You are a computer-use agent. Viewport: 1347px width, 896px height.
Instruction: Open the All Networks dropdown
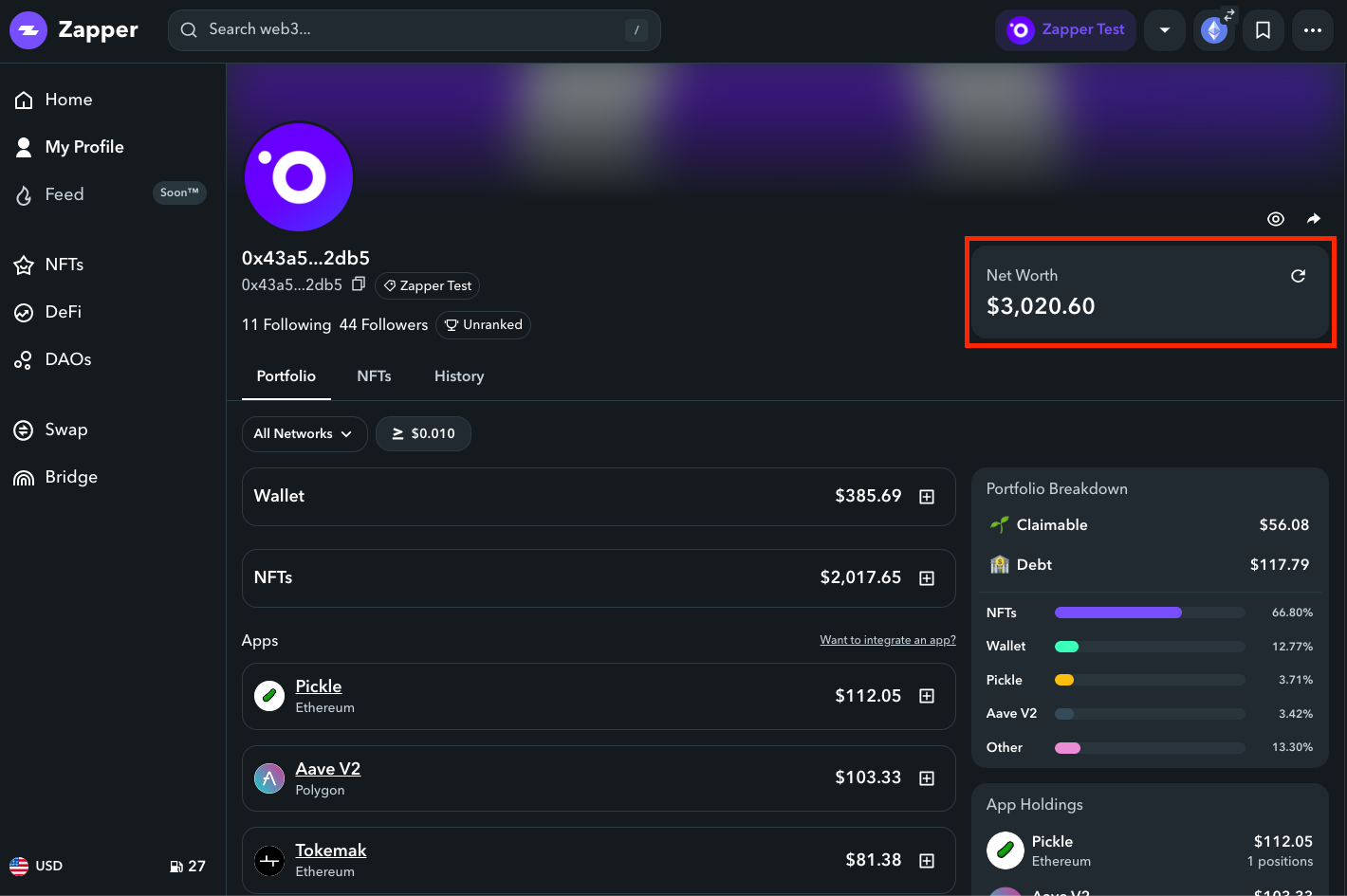(x=304, y=433)
